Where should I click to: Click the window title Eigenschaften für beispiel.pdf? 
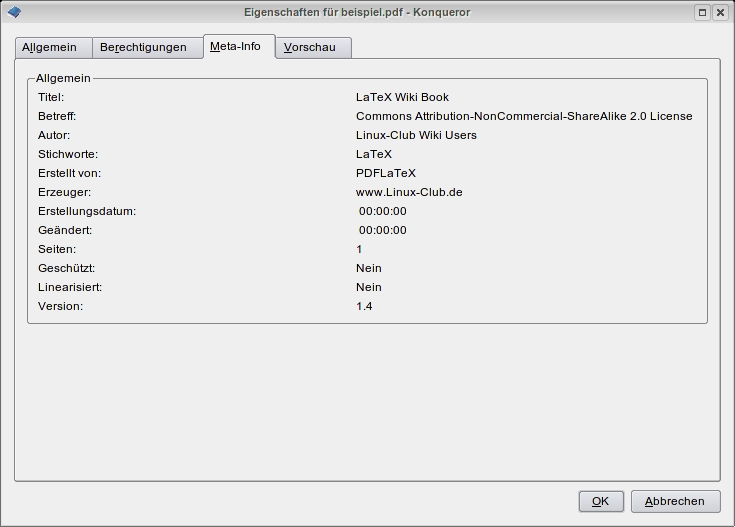323,12
